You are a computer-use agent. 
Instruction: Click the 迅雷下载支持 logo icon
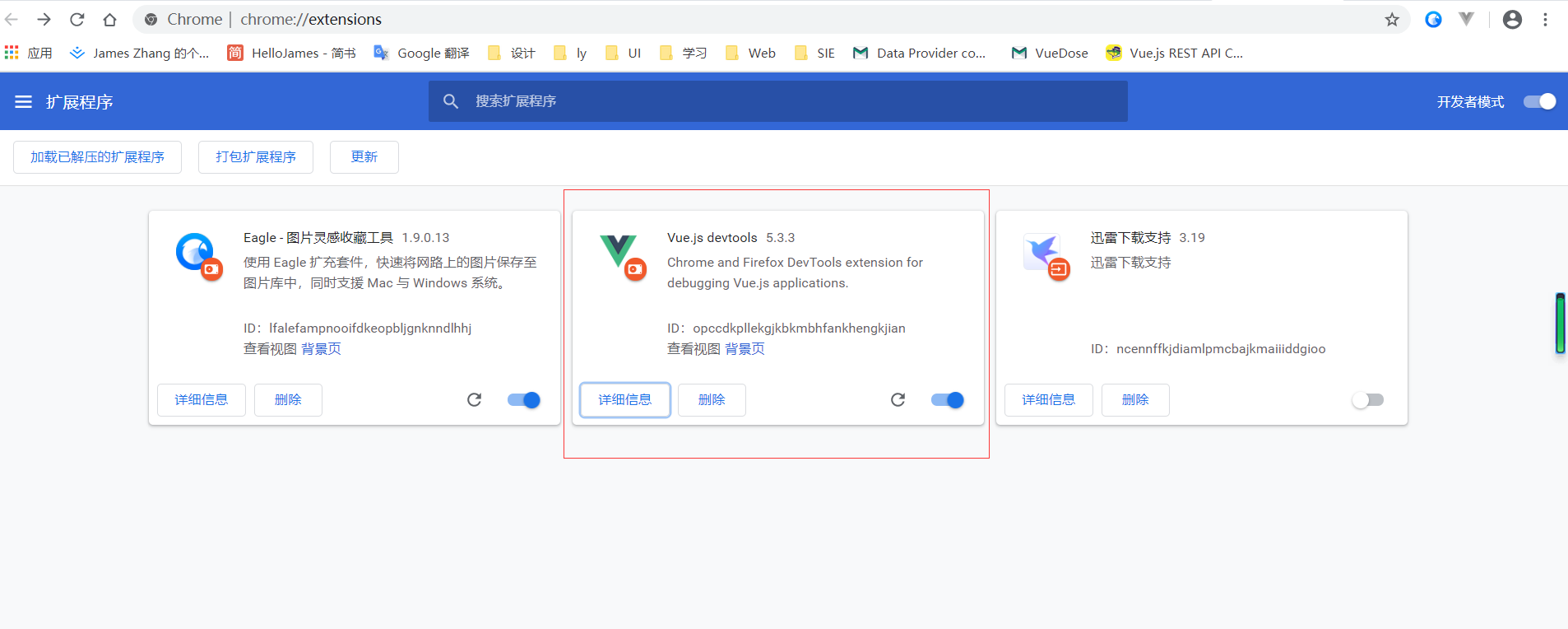(1046, 256)
